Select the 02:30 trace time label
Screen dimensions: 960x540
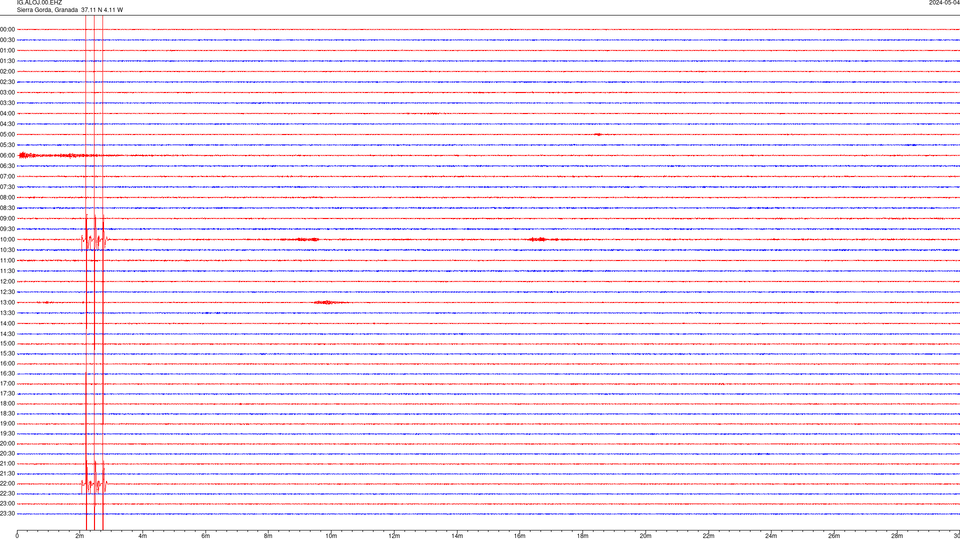click(x=7, y=82)
